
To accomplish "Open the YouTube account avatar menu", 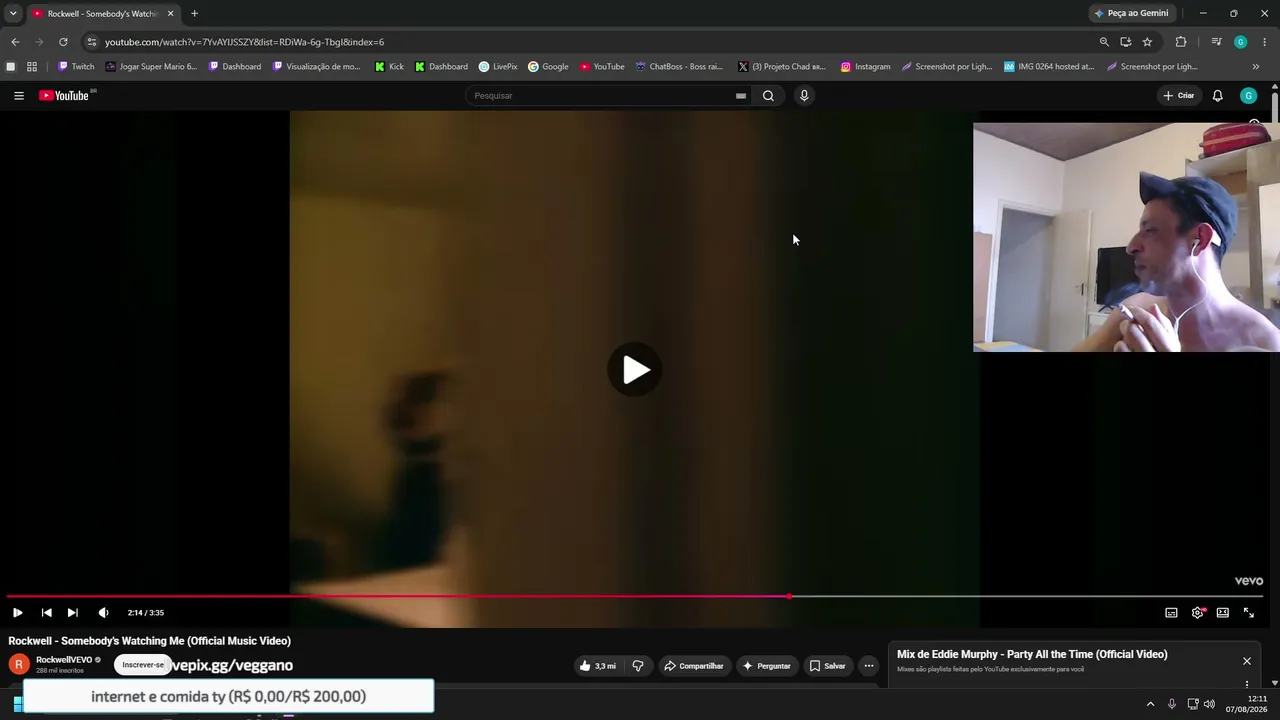I will (x=1248, y=96).
